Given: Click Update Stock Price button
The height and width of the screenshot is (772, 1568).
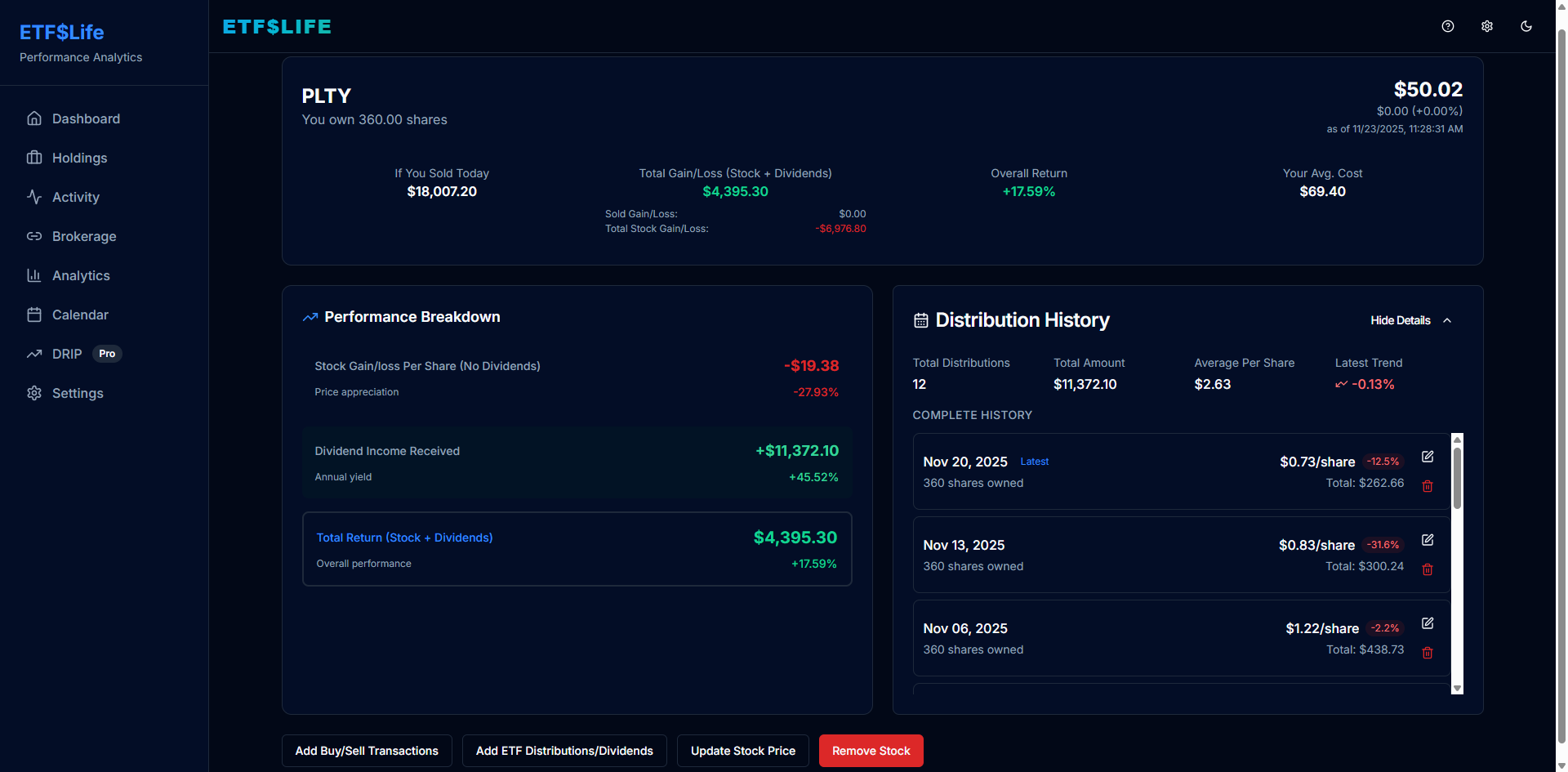Looking at the screenshot, I should pyautogui.click(x=743, y=751).
